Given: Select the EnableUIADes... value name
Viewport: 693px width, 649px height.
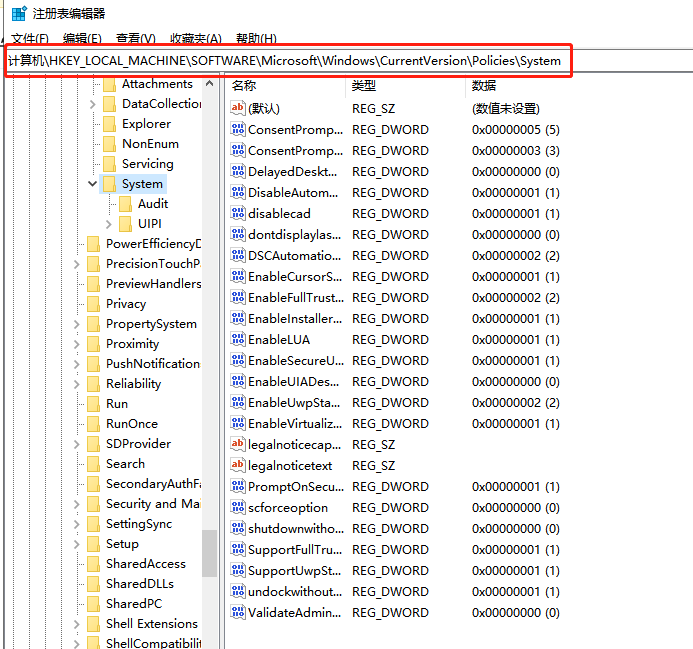Looking at the screenshot, I should (x=293, y=382).
